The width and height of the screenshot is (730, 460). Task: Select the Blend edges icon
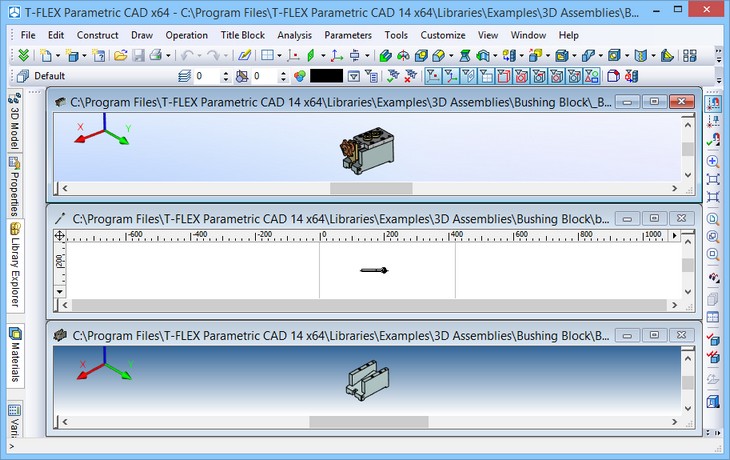coord(439,56)
